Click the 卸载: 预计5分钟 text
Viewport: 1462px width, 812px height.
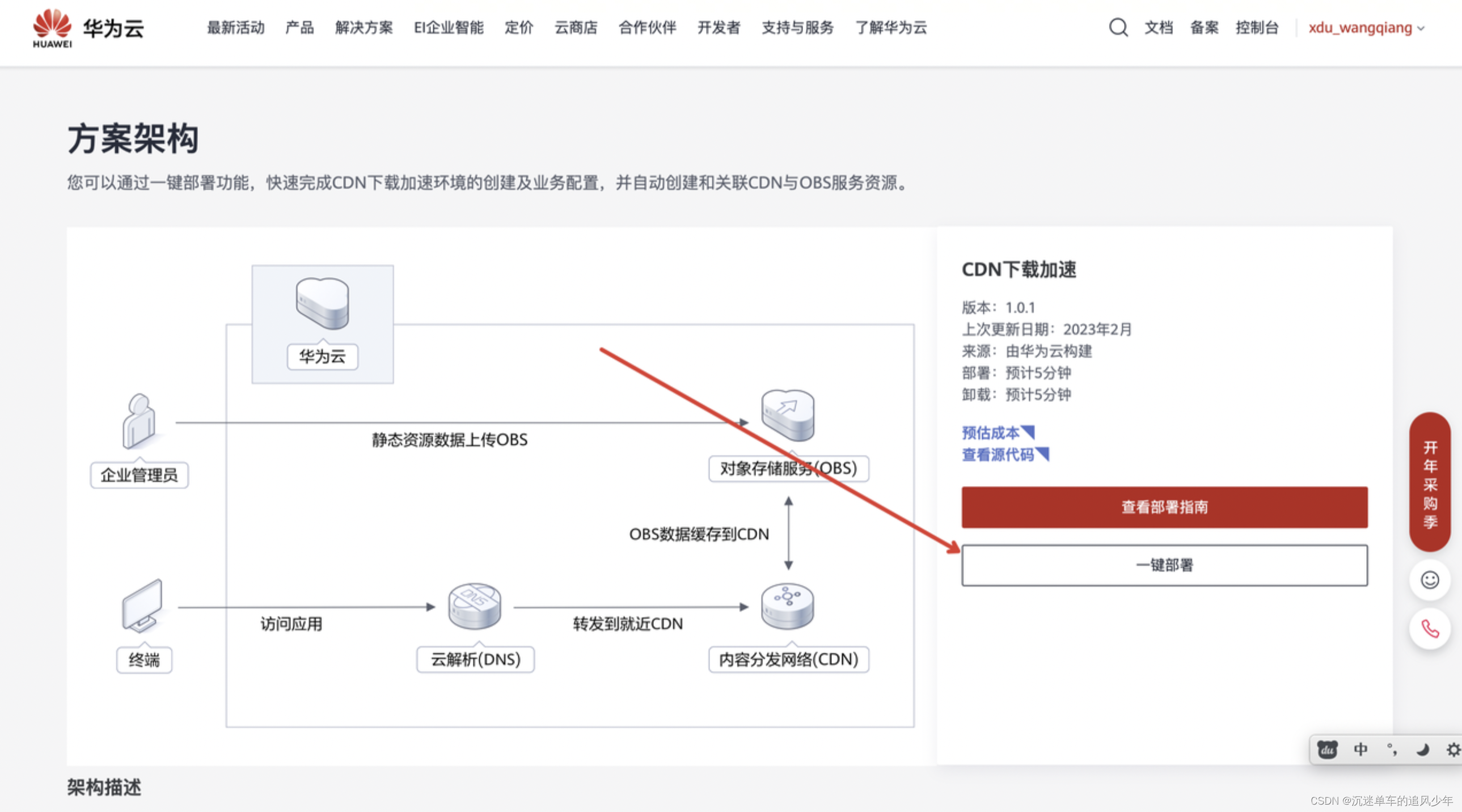click(x=1016, y=394)
